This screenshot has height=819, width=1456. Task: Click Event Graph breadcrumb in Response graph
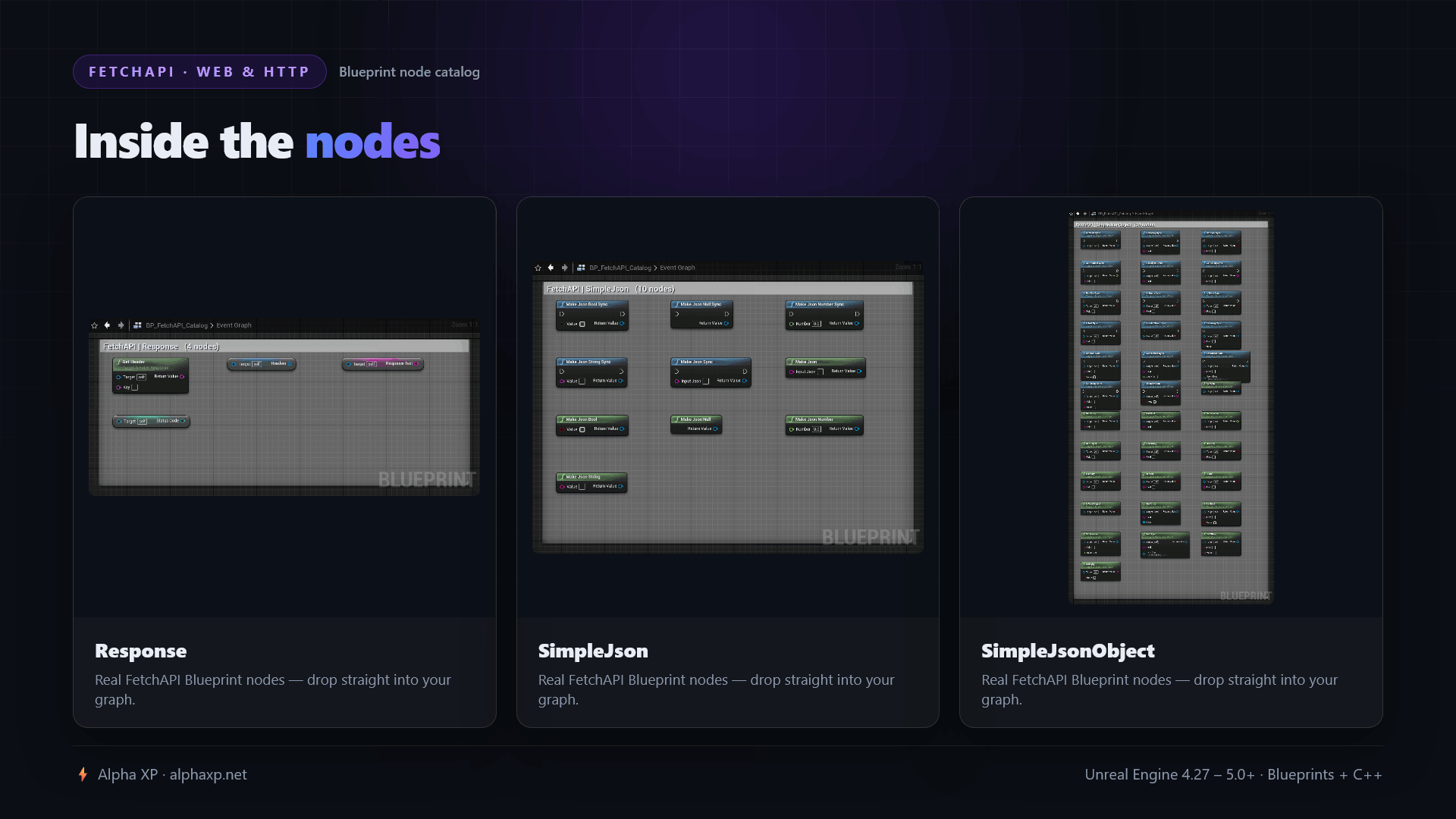[234, 325]
